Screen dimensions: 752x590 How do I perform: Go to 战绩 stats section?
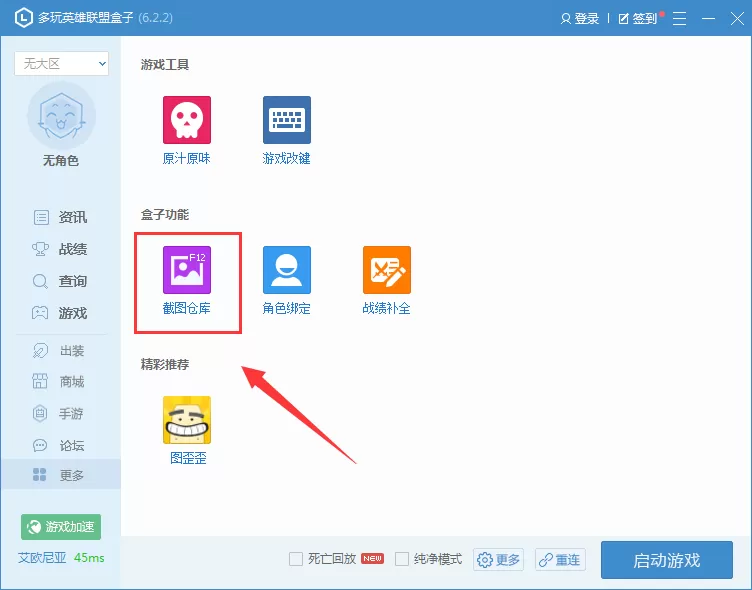point(60,249)
